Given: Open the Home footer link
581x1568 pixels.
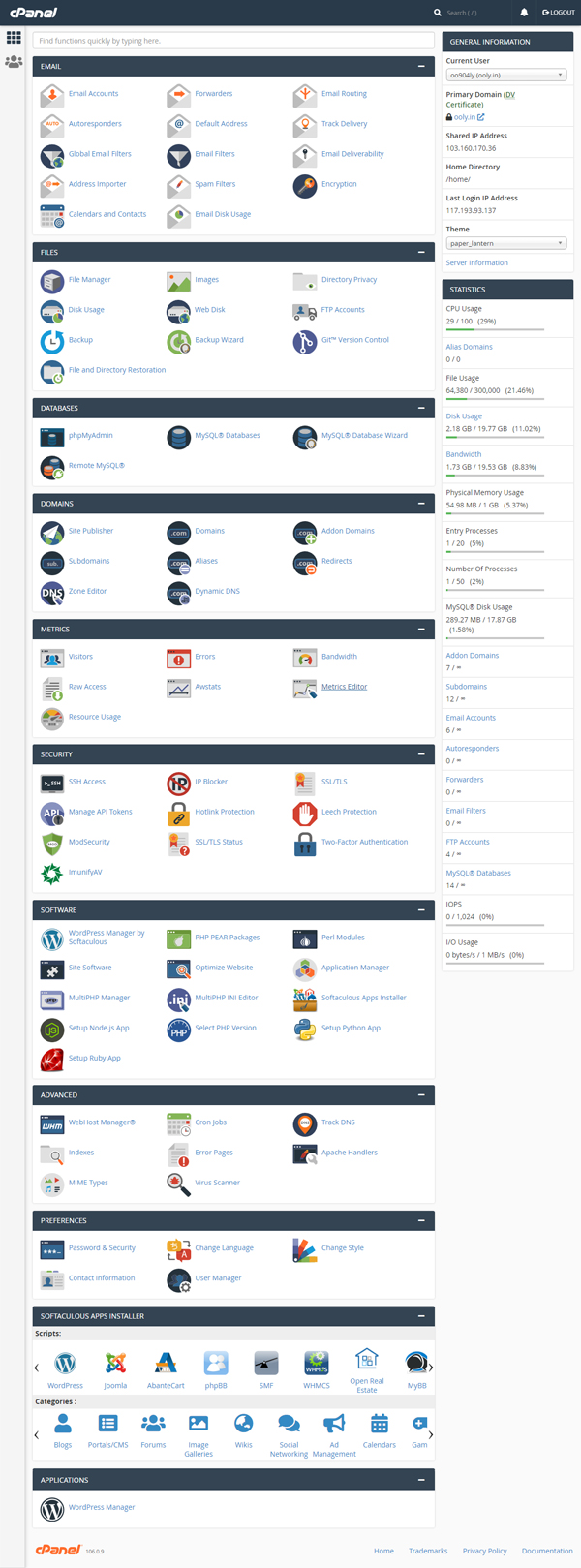Looking at the screenshot, I should [383, 1551].
